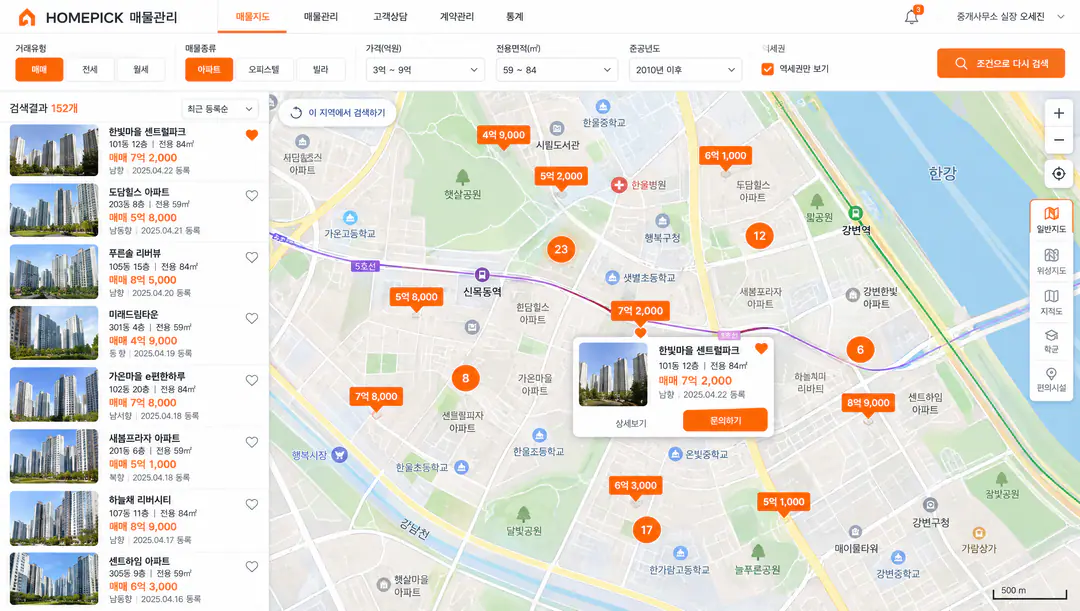Show the 지적도 cadastral layer
This screenshot has width=1080, height=611.
coord(1051,302)
